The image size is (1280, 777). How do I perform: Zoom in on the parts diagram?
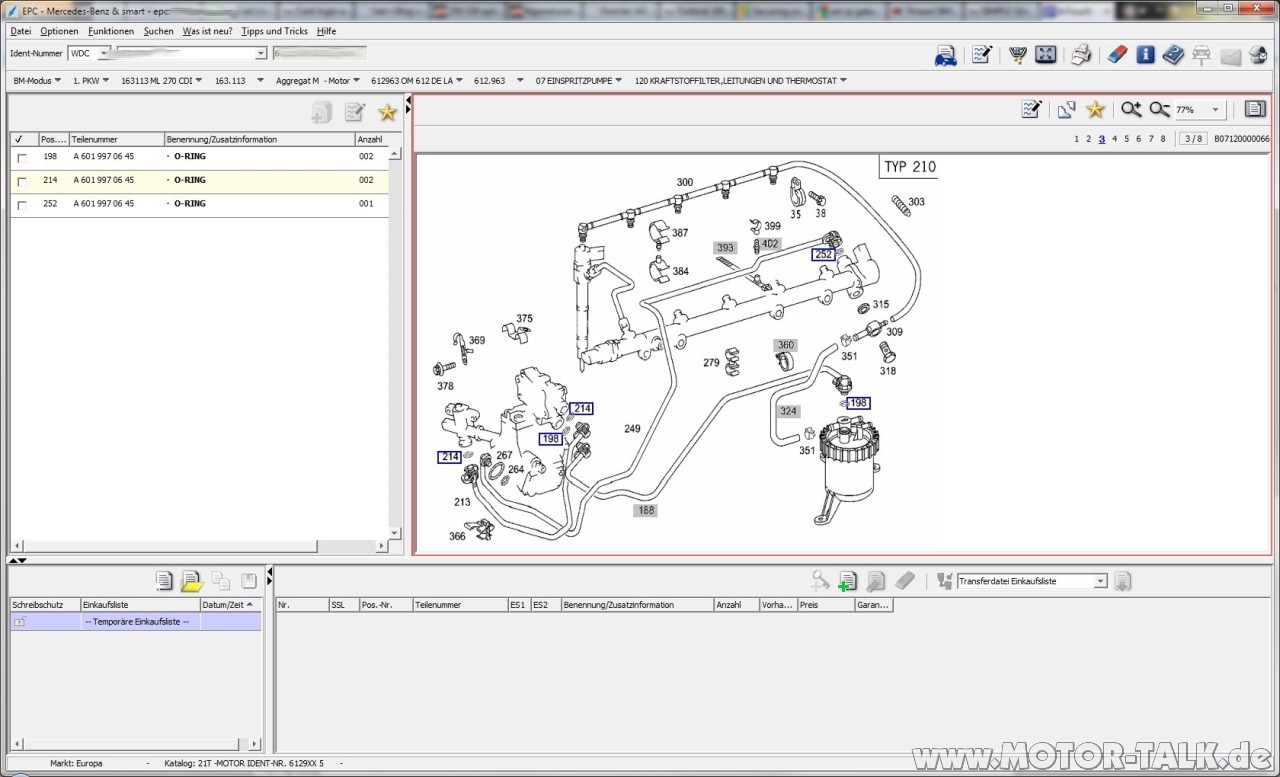(x=1131, y=110)
